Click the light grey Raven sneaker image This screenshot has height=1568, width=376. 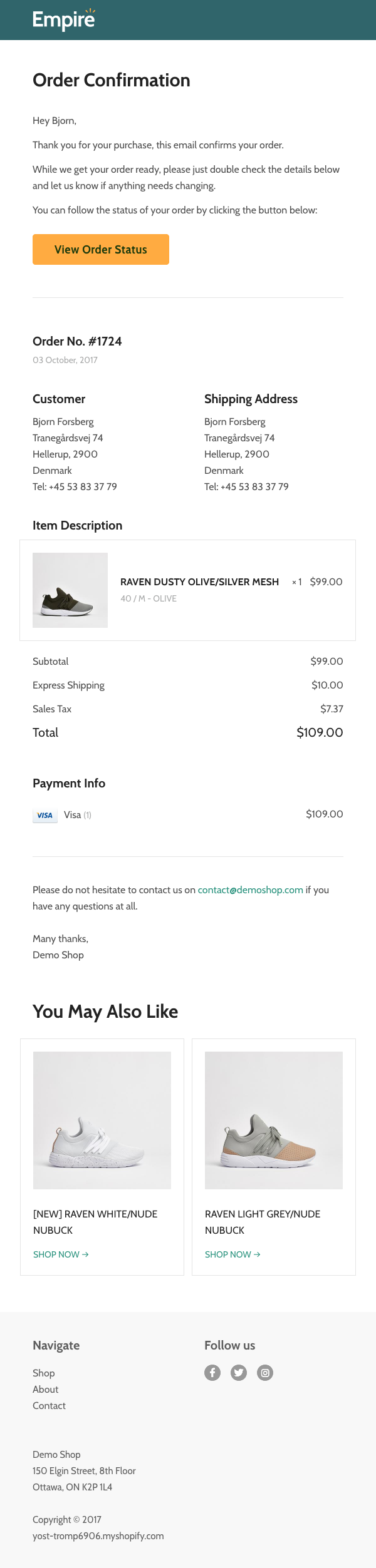(x=274, y=1120)
